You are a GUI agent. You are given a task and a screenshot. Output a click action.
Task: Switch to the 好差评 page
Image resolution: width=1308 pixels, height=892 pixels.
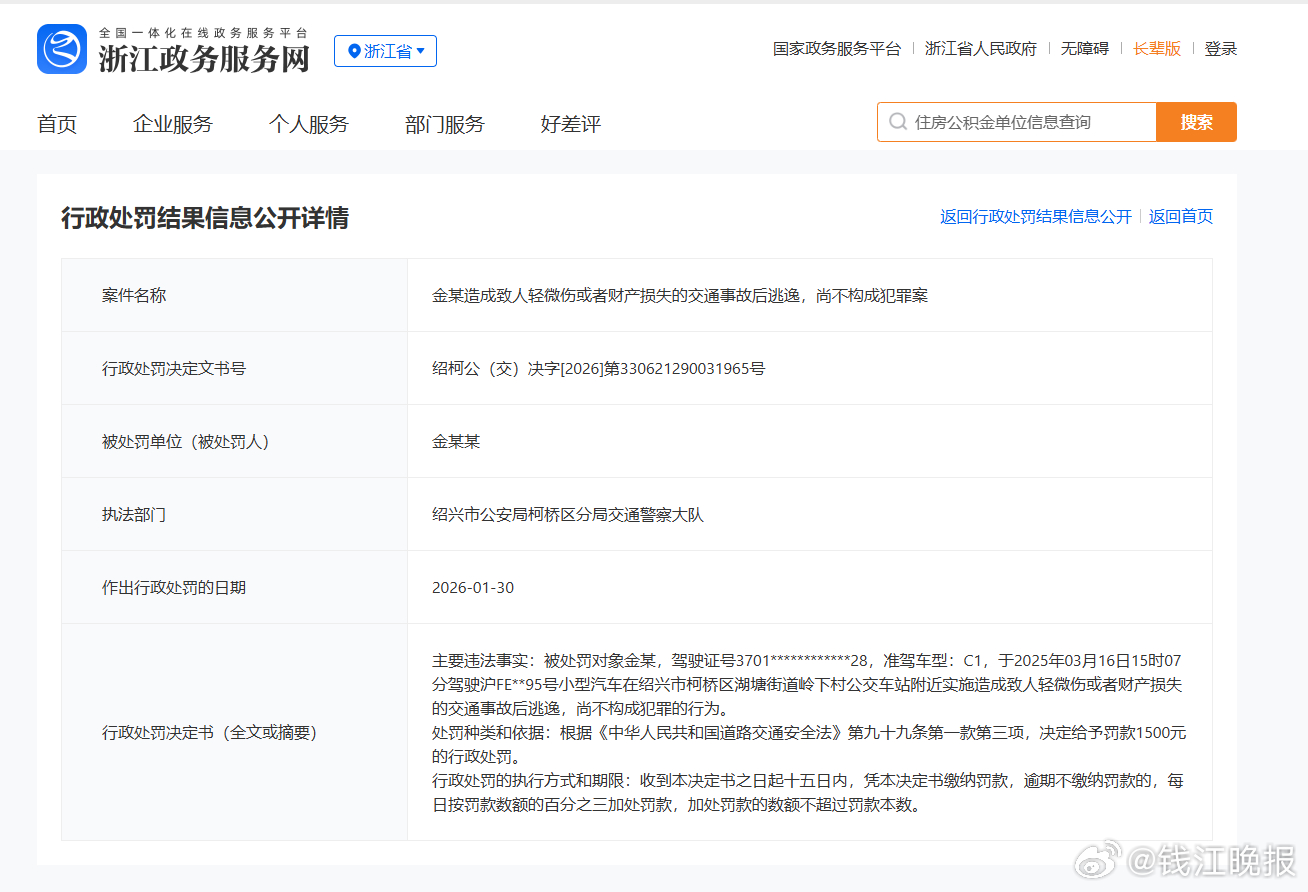point(571,124)
